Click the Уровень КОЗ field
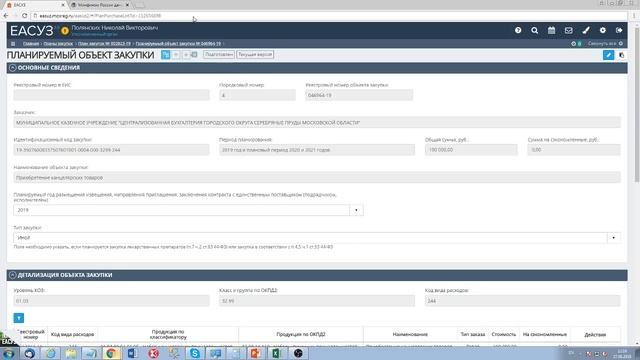The width and height of the screenshot is (640, 360). point(111,301)
